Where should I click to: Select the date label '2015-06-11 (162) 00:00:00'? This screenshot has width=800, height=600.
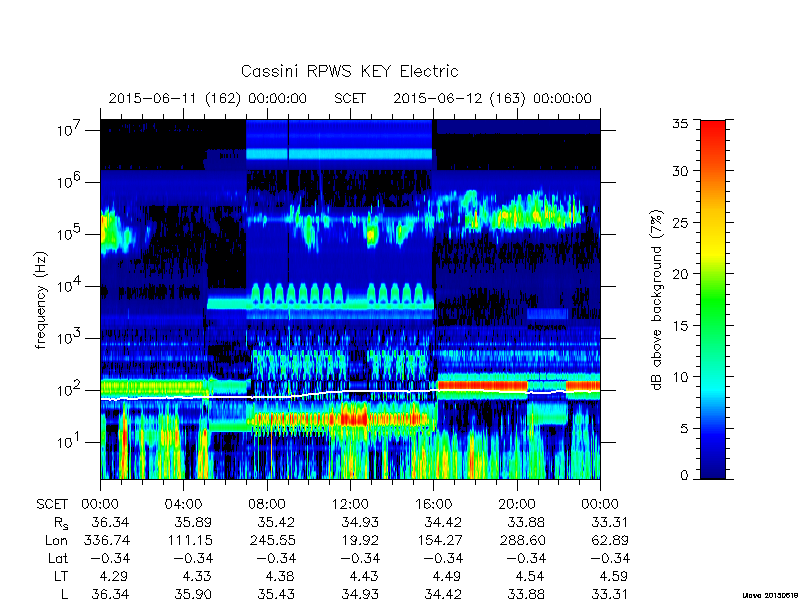click(x=208, y=98)
